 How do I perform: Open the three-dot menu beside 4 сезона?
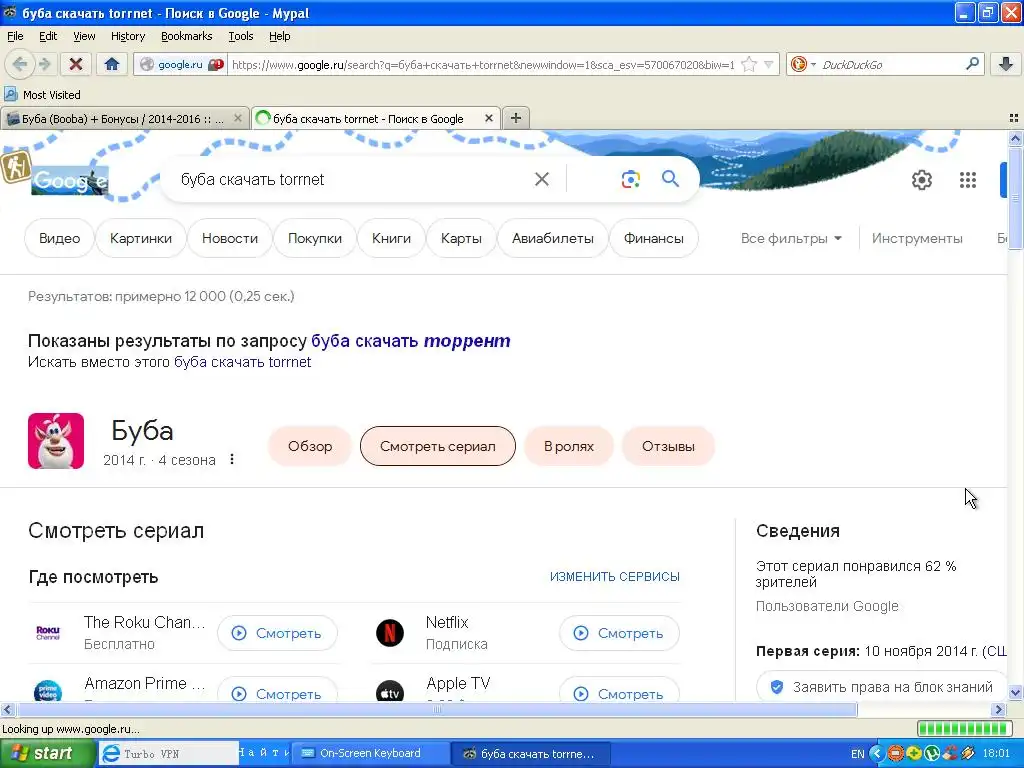(x=232, y=459)
